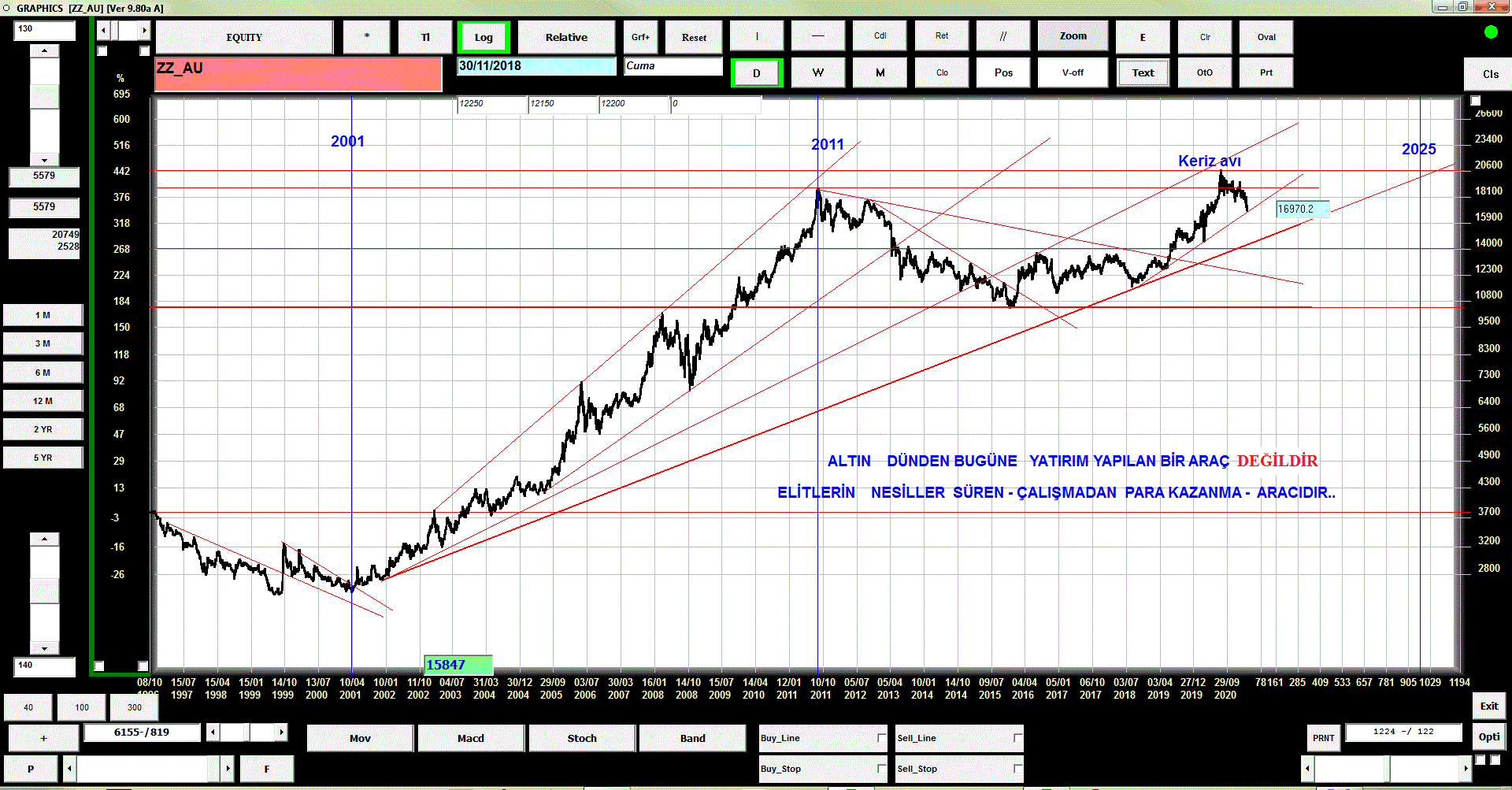1512x790 pixels.
Task: Tick the Sell_Stop checkbox
Action: [1017, 769]
